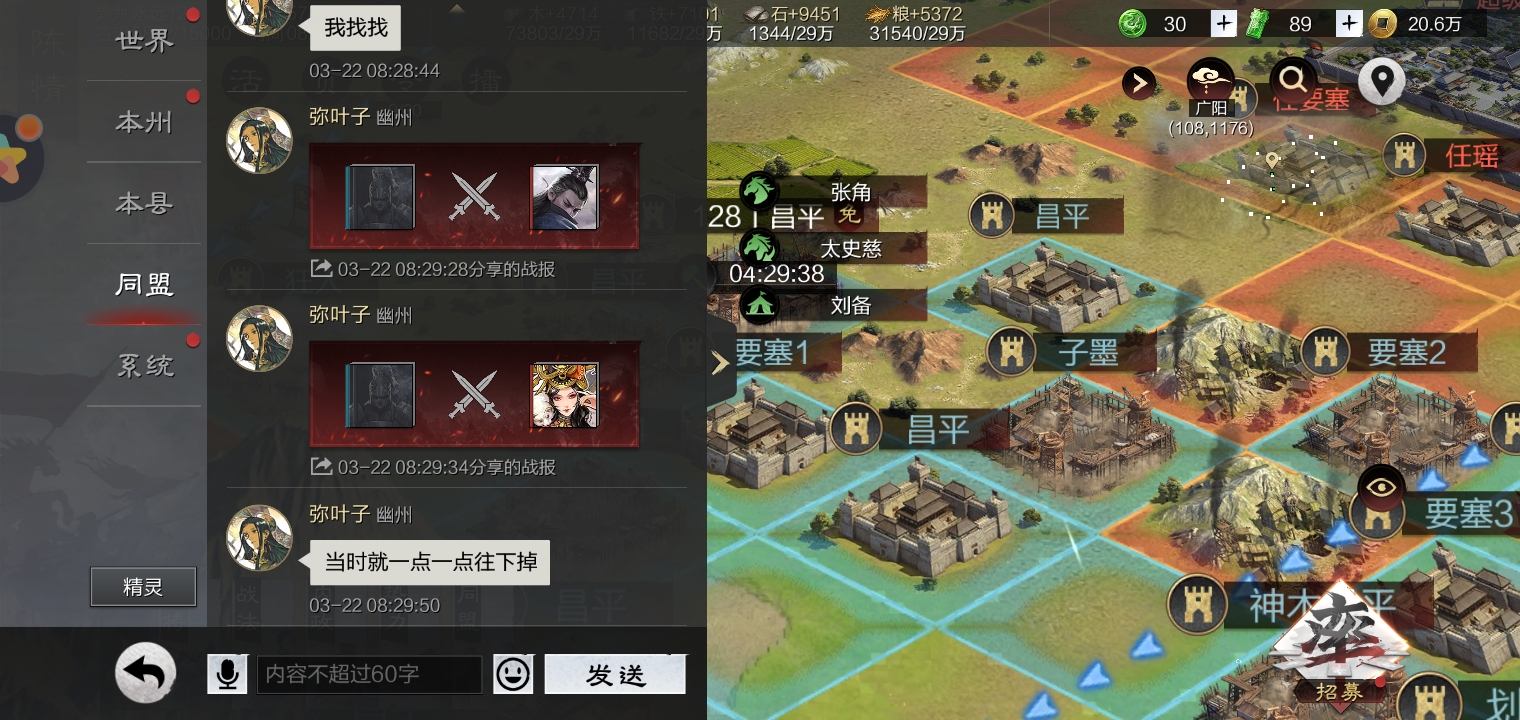The height and width of the screenshot is (720, 1520).
Task: Open the 08:29:34 shared battle report
Action: [474, 394]
